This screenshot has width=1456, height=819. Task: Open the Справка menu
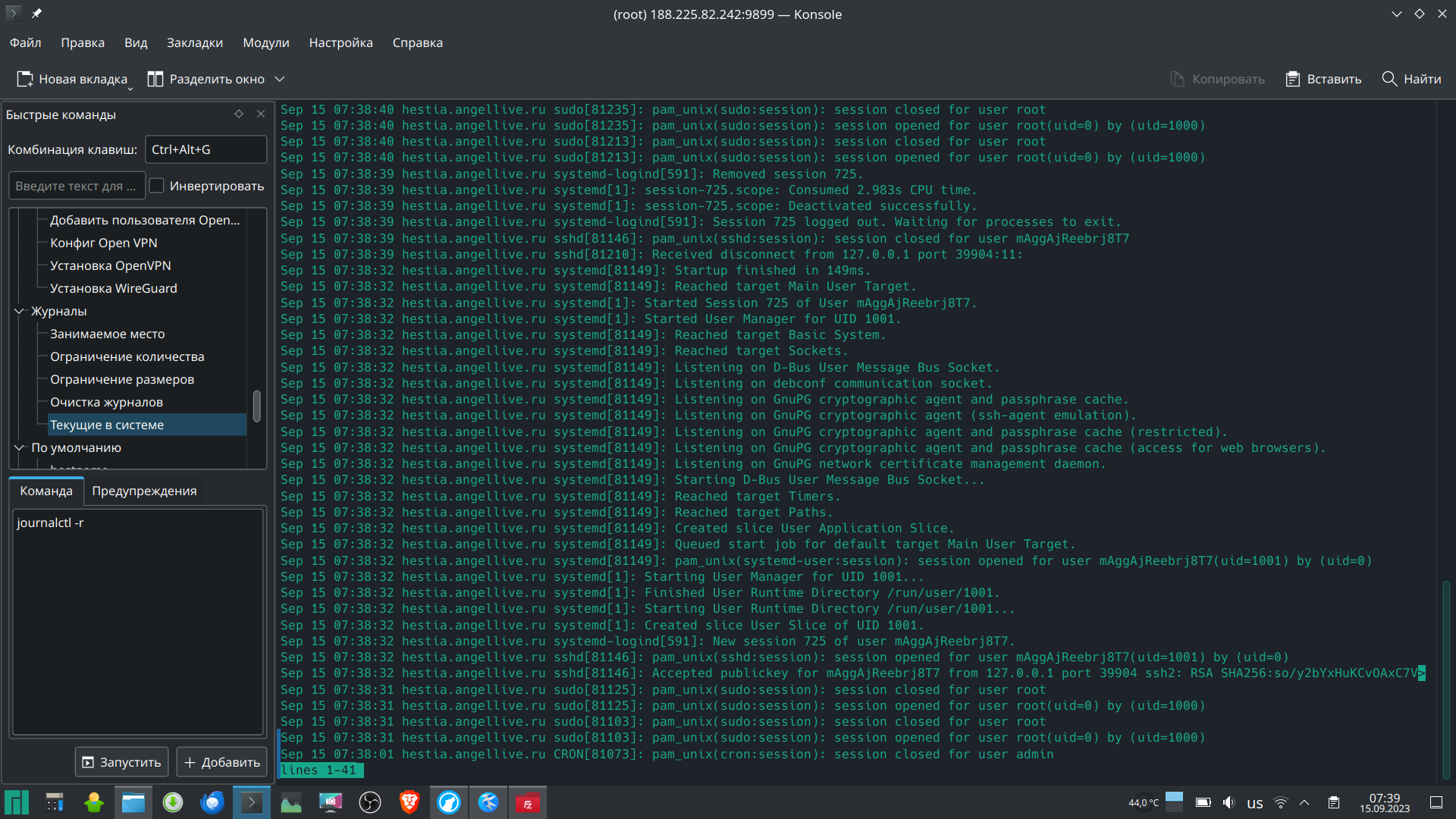pos(417,42)
